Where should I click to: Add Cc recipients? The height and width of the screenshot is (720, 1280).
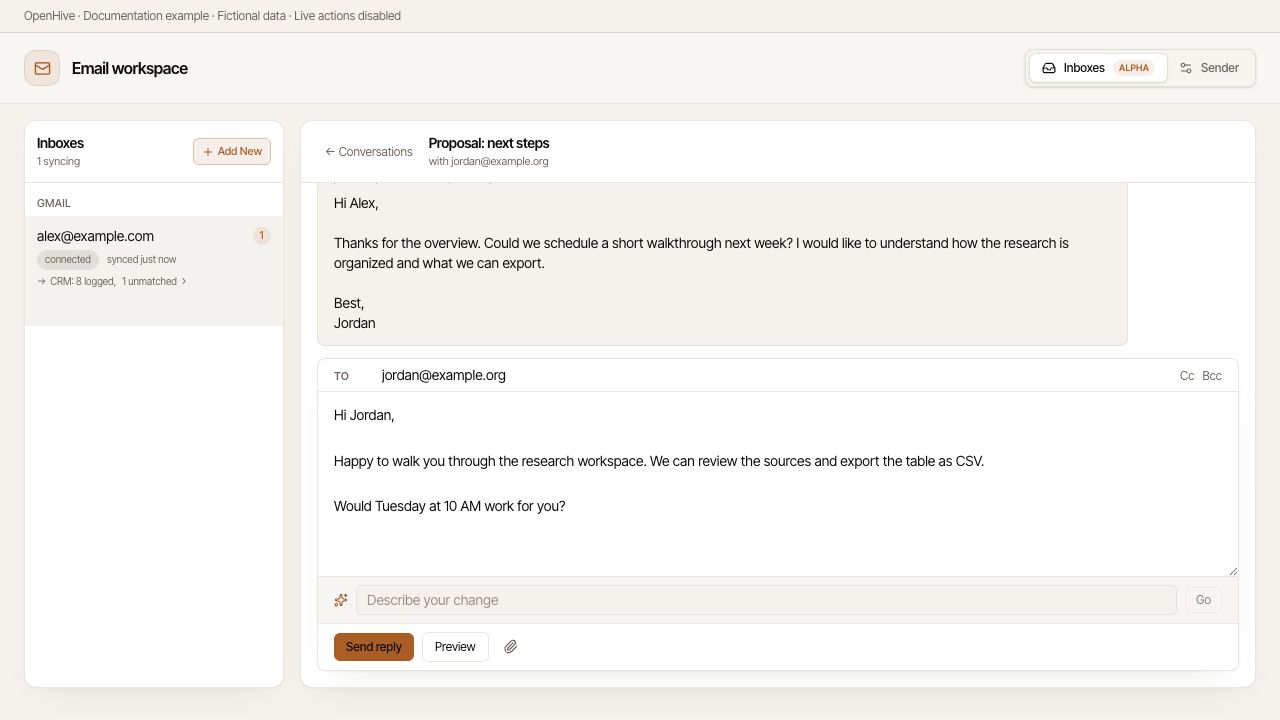tap(1187, 376)
